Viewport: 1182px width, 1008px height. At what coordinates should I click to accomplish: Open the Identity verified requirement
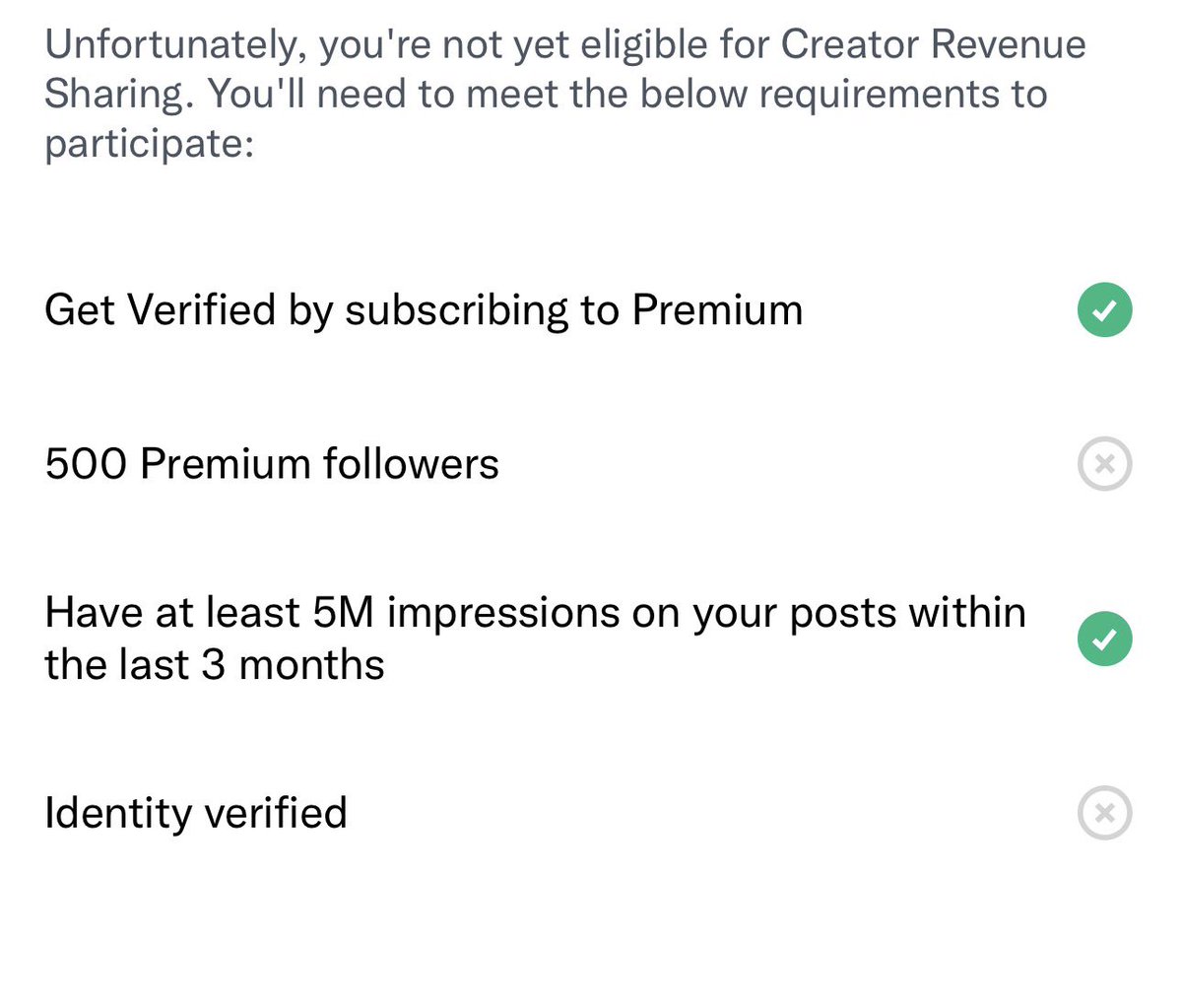tap(196, 813)
